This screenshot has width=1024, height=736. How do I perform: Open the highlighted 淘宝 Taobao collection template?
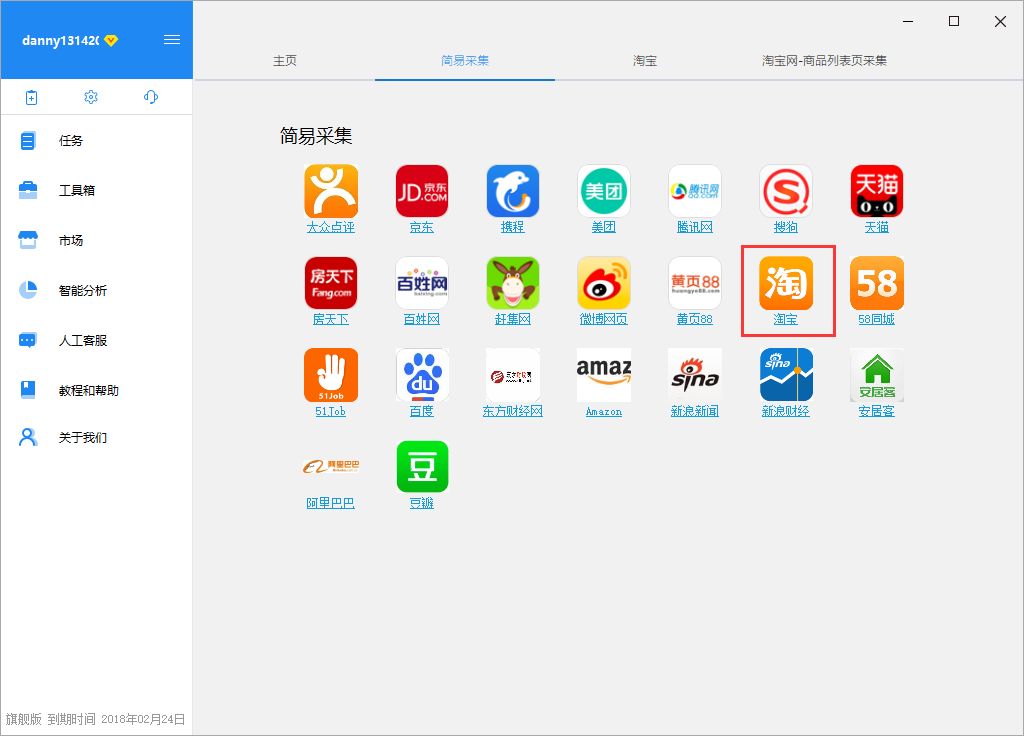pyautogui.click(x=785, y=285)
